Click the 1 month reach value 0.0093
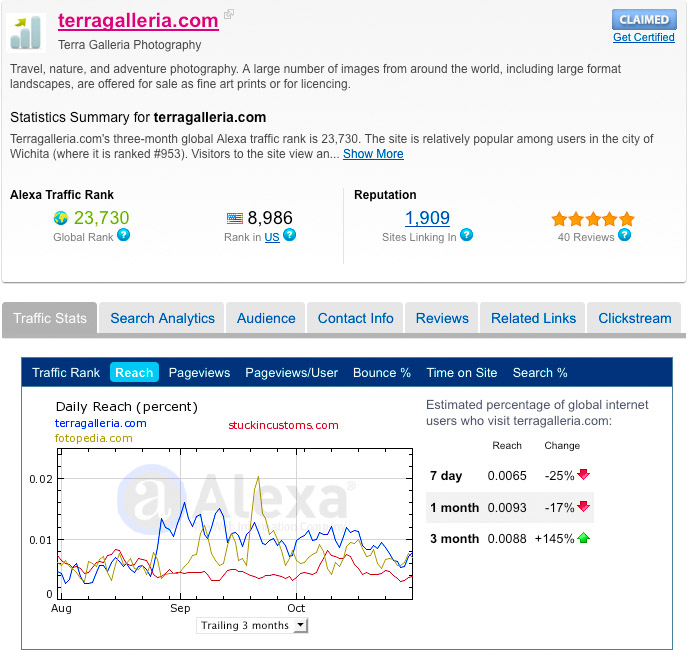 tap(507, 508)
